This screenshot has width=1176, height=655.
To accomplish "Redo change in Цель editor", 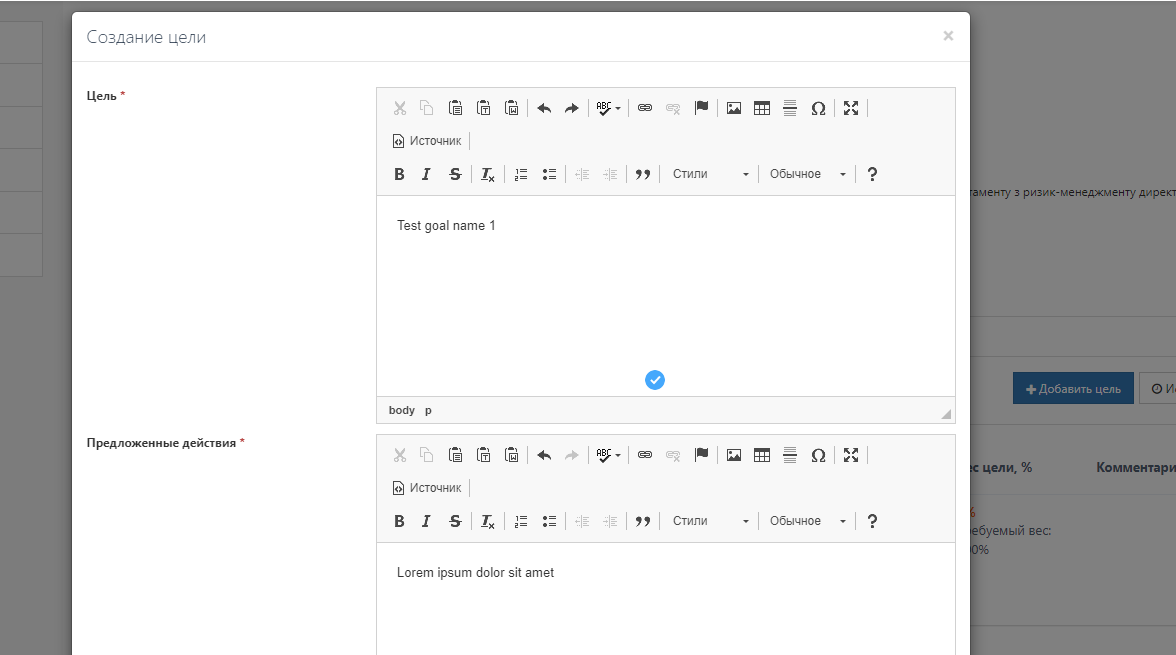I will [x=572, y=108].
